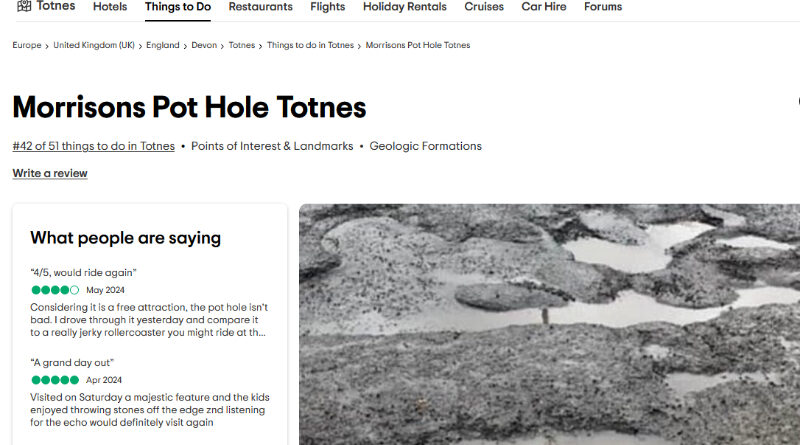Click the five-bubble rating on Apr 2024 review

click(55, 381)
